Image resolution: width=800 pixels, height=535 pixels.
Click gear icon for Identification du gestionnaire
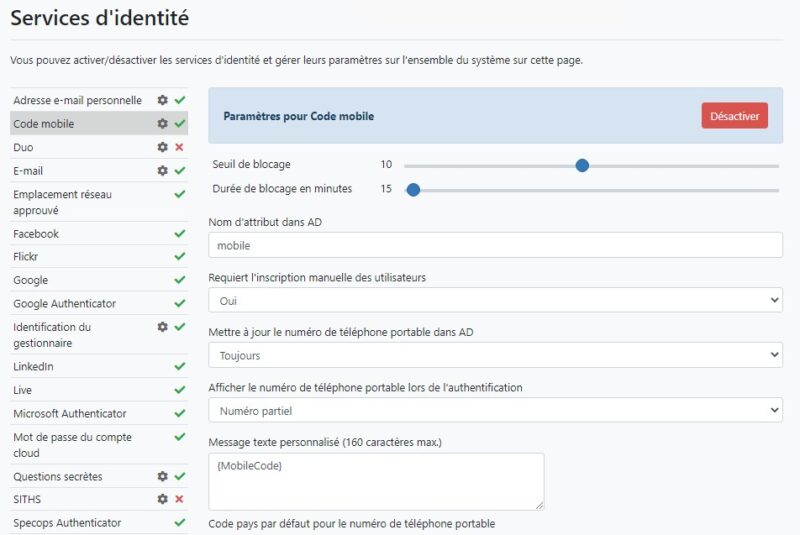coord(162,327)
